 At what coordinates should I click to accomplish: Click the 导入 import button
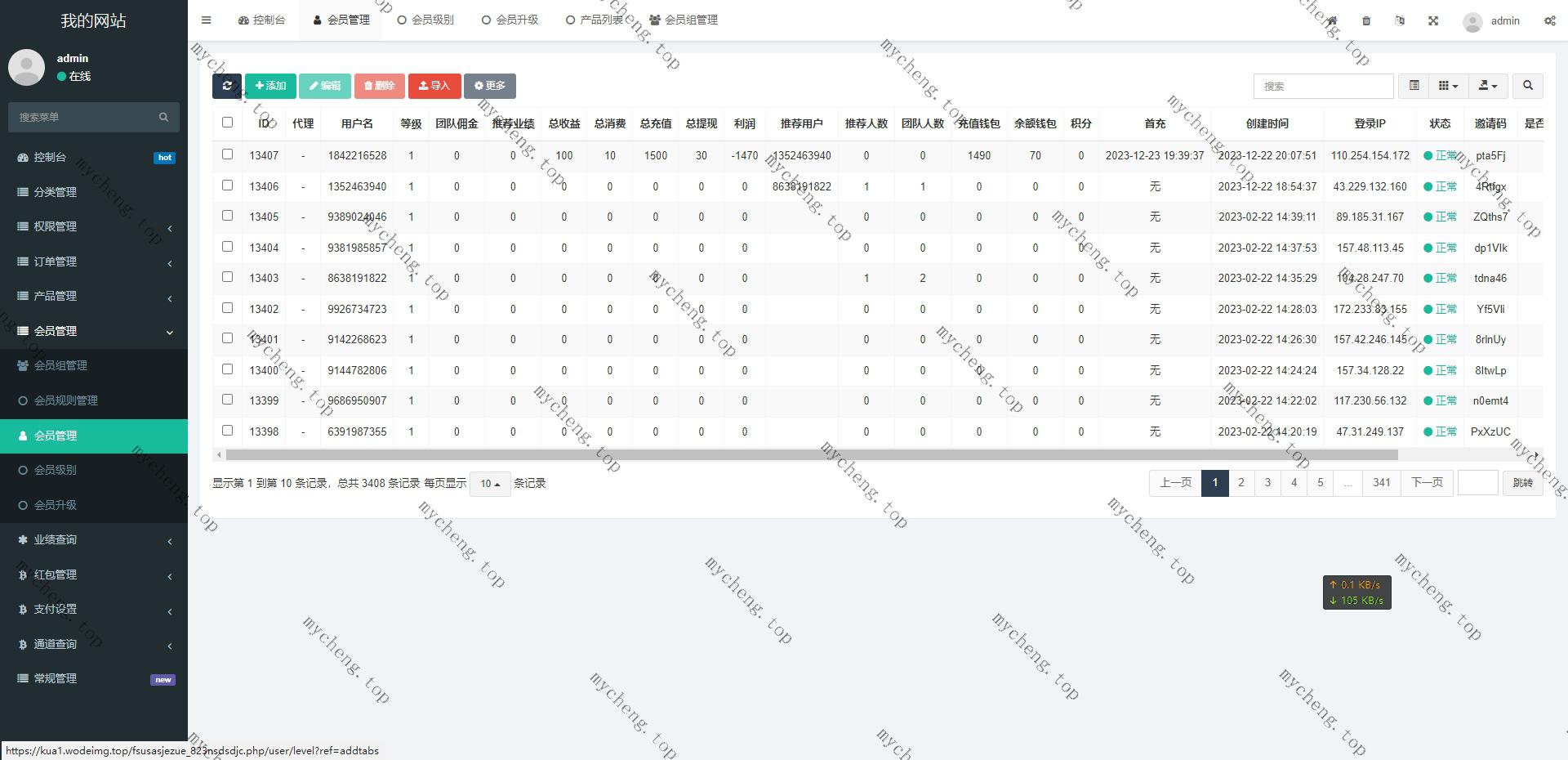click(x=434, y=86)
